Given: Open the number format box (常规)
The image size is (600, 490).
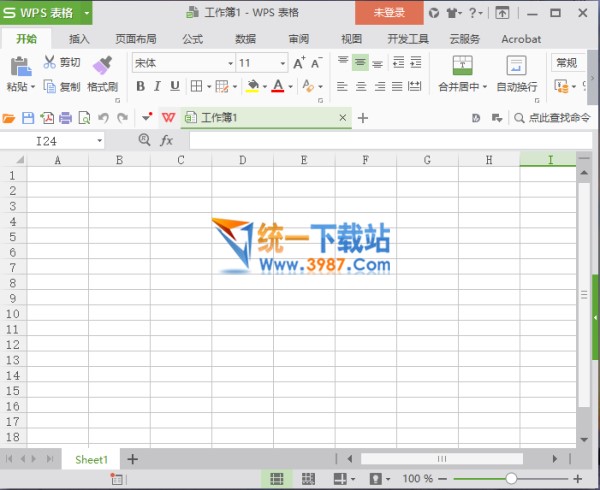Looking at the screenshot, I should click(x=568, y=63).
